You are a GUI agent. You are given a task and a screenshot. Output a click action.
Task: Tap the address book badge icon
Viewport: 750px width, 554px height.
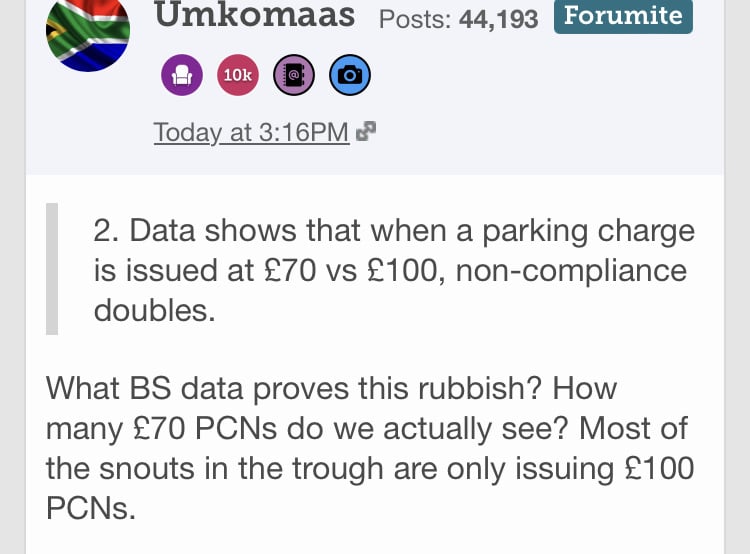294,73
